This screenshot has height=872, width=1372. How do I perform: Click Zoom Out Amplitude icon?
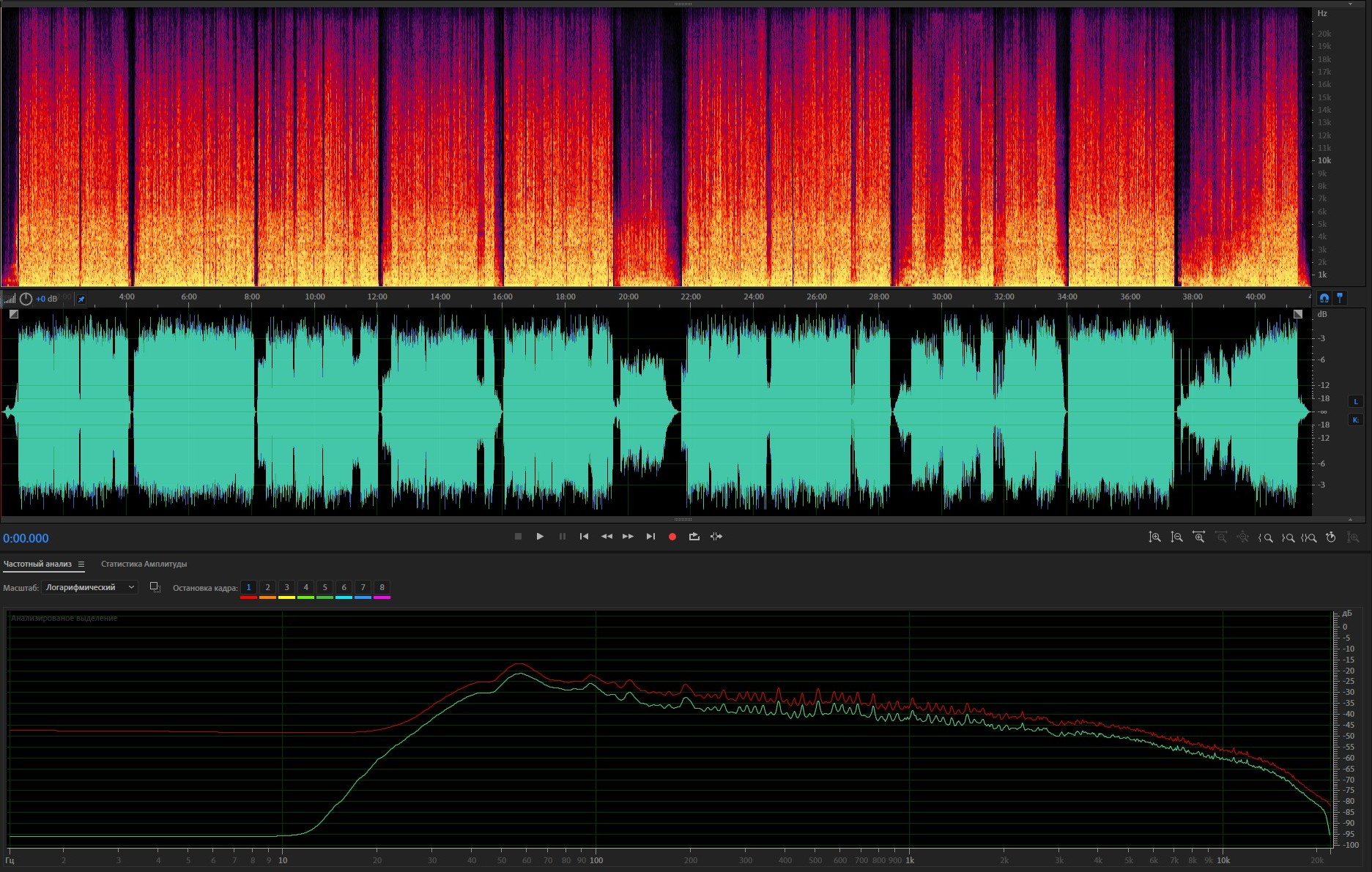pos(1176,537)
